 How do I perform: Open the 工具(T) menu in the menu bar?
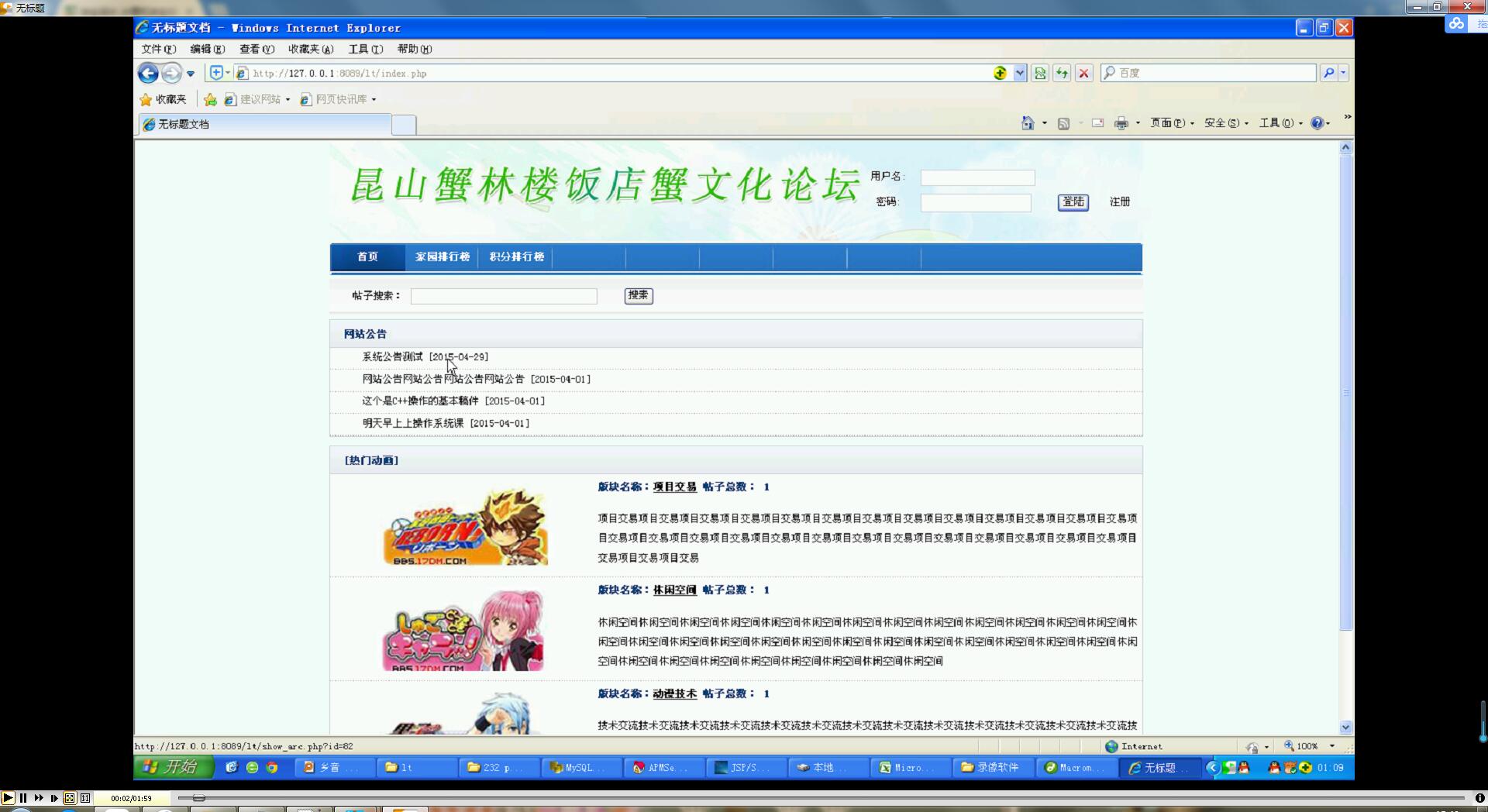point(365,49)
